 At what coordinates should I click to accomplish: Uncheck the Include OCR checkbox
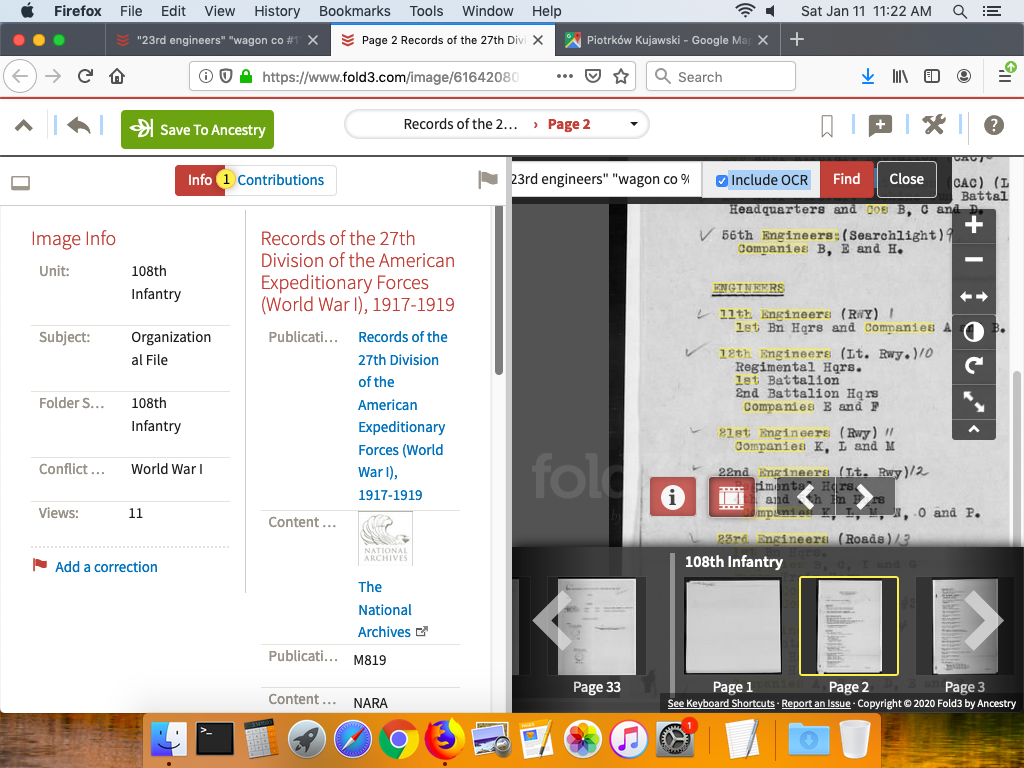point(722,180)
